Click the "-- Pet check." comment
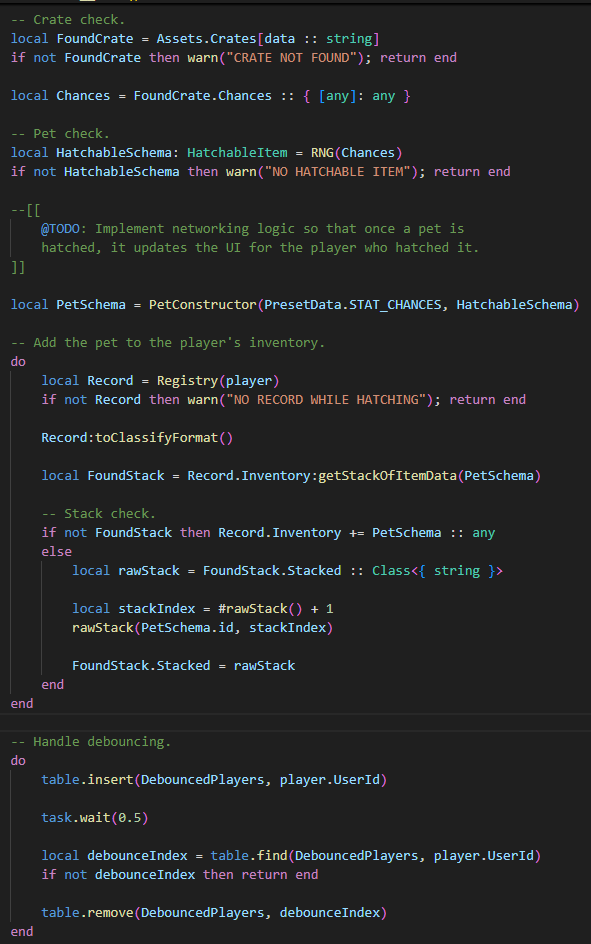Viewport: 591px width, 944px height. click(x=60, y=134)
